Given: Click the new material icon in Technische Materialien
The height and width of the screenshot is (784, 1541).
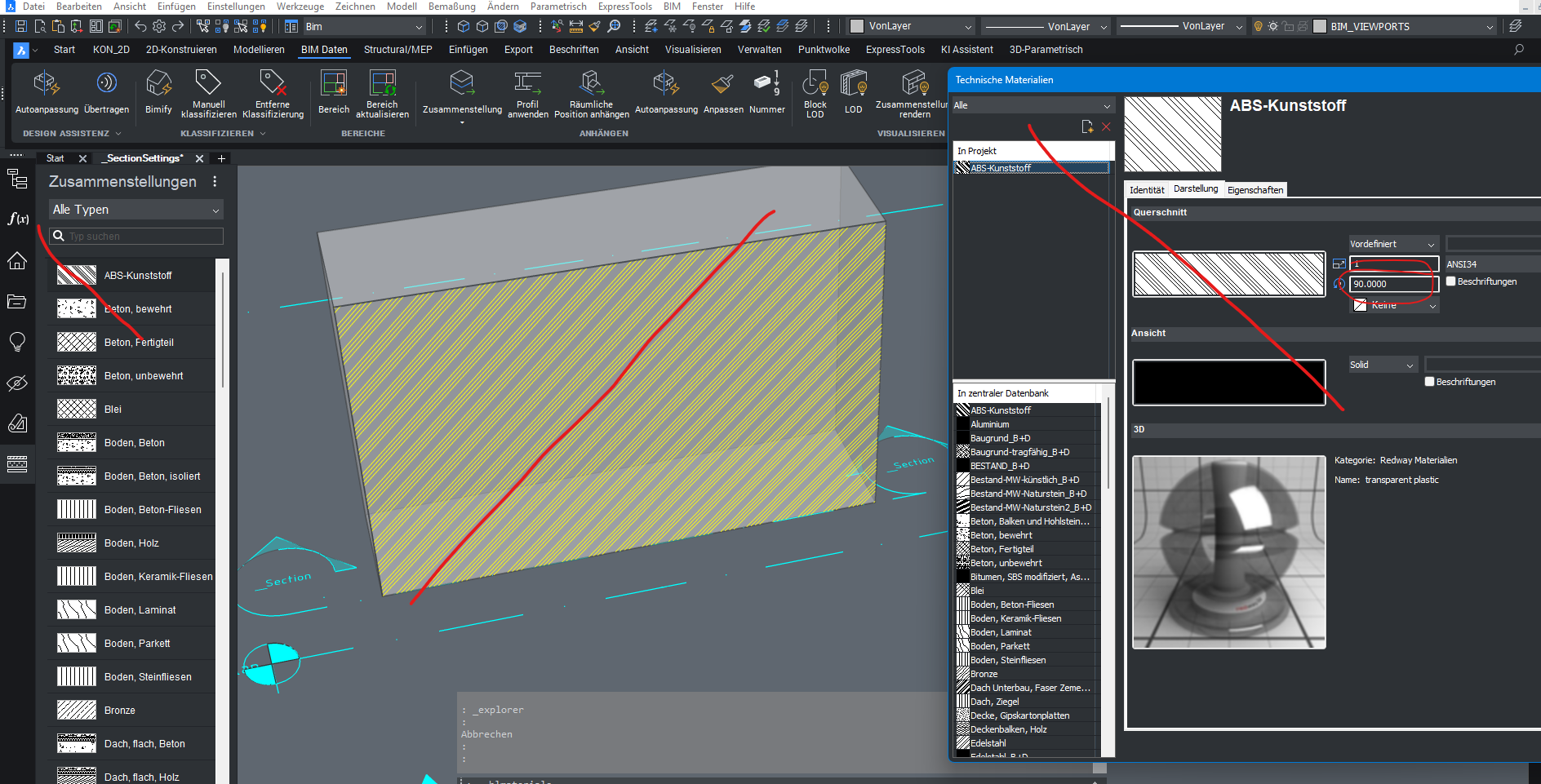Looking at the screenshot, I should tap(1087, 126).
